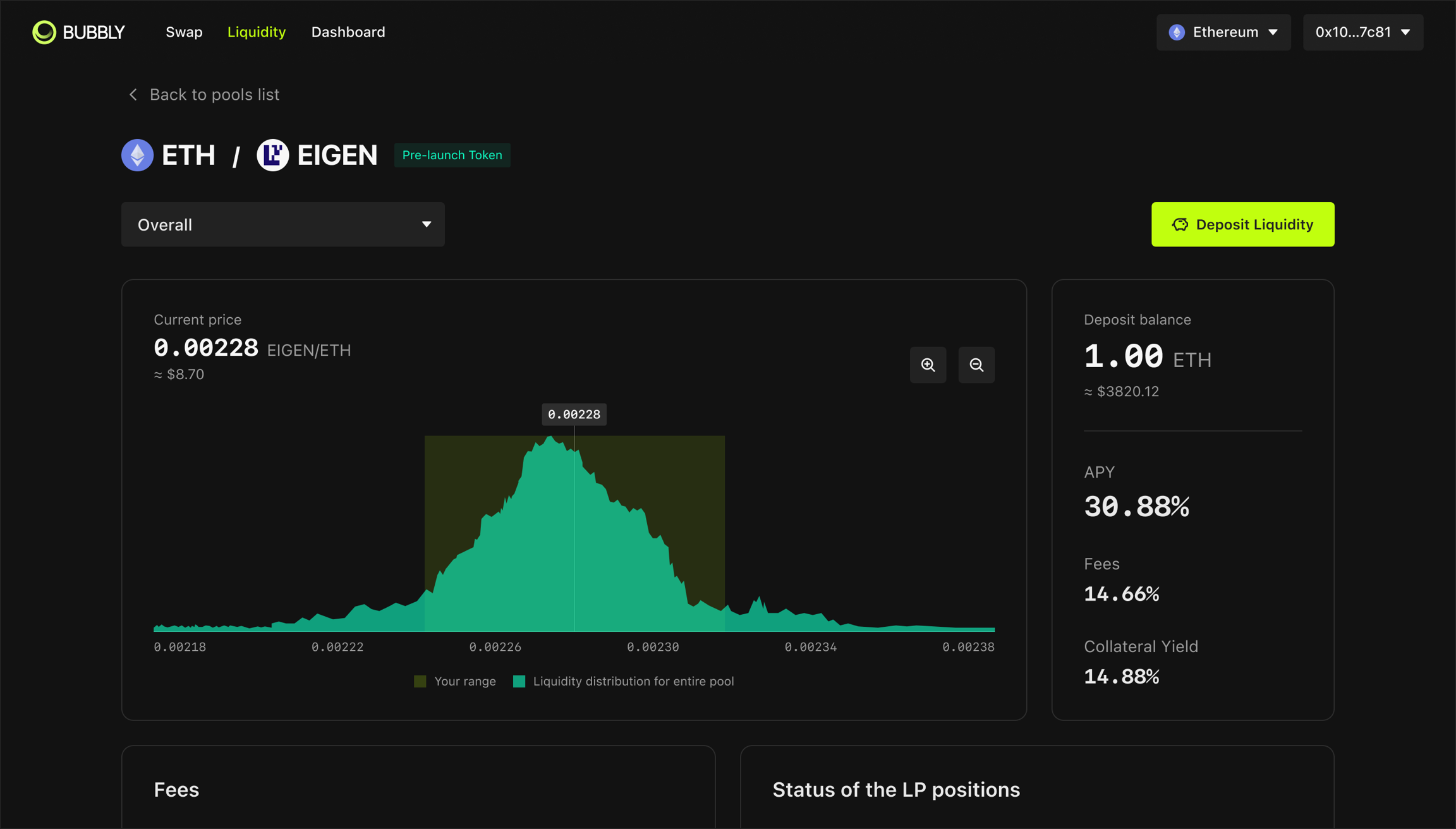Screen dimensions: 1456x829
Task: Click the 0.00228 current price marker
Action: pyautogui.click(x=574, y=414)
